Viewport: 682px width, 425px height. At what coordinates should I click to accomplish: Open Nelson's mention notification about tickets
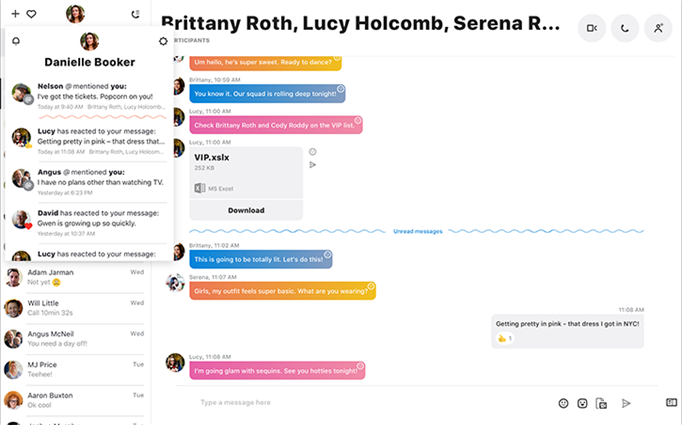tap(89, 96)
